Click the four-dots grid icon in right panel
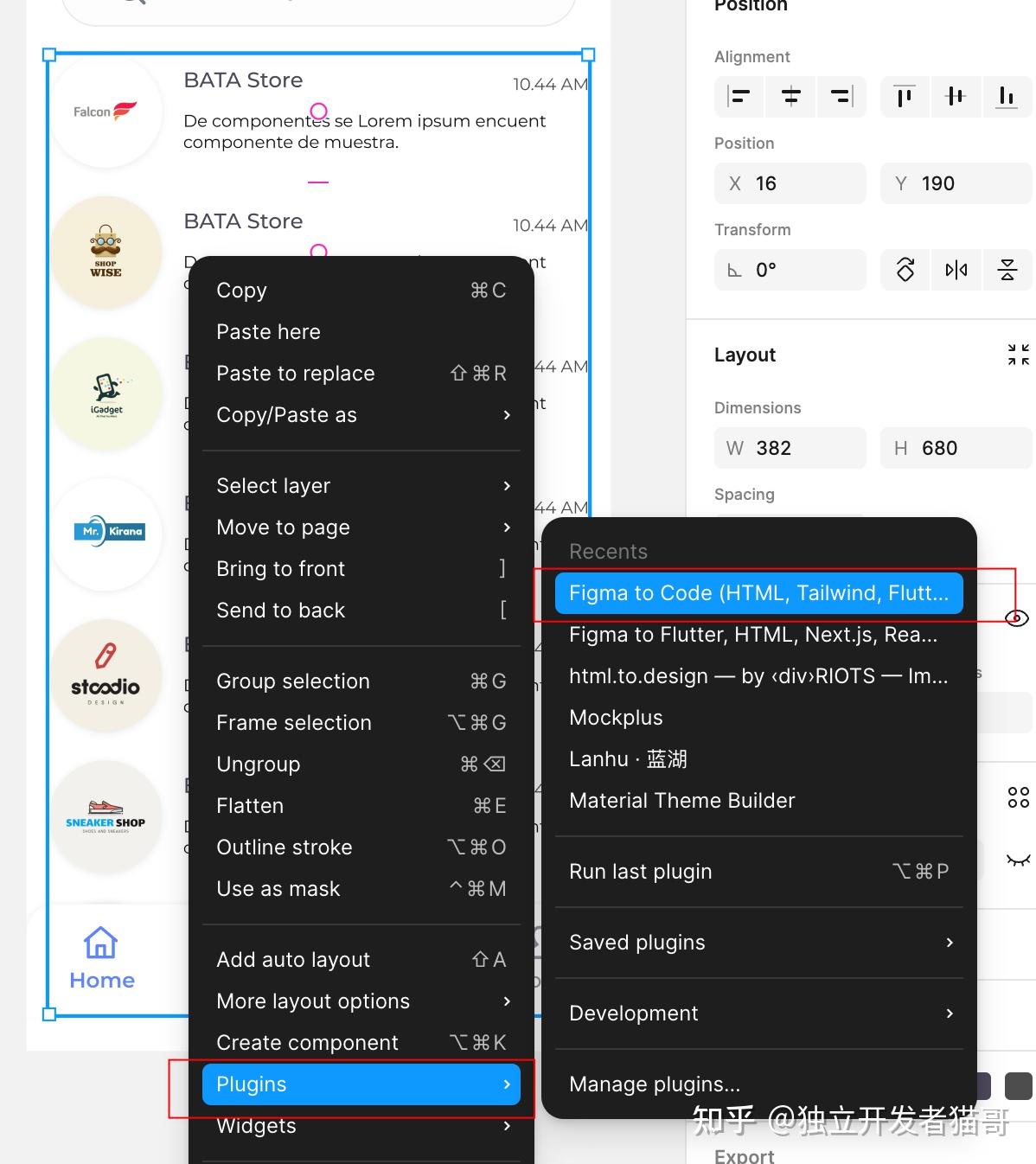The height and width of the screenshot is (1164, 1036). [x=1018, y=797]
